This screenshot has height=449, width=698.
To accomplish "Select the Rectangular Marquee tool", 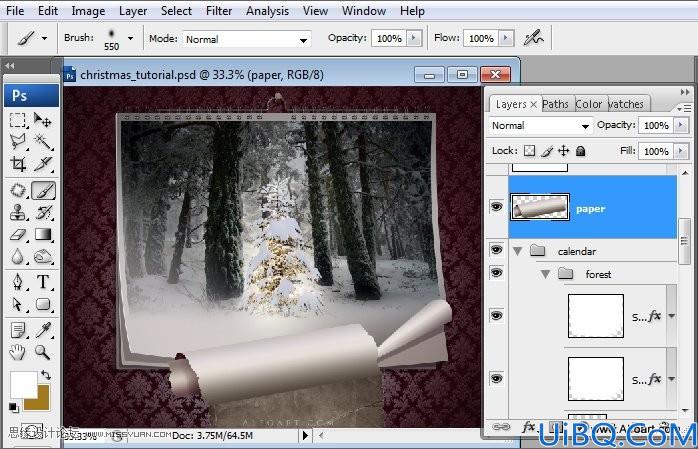I will coord(18,120).
